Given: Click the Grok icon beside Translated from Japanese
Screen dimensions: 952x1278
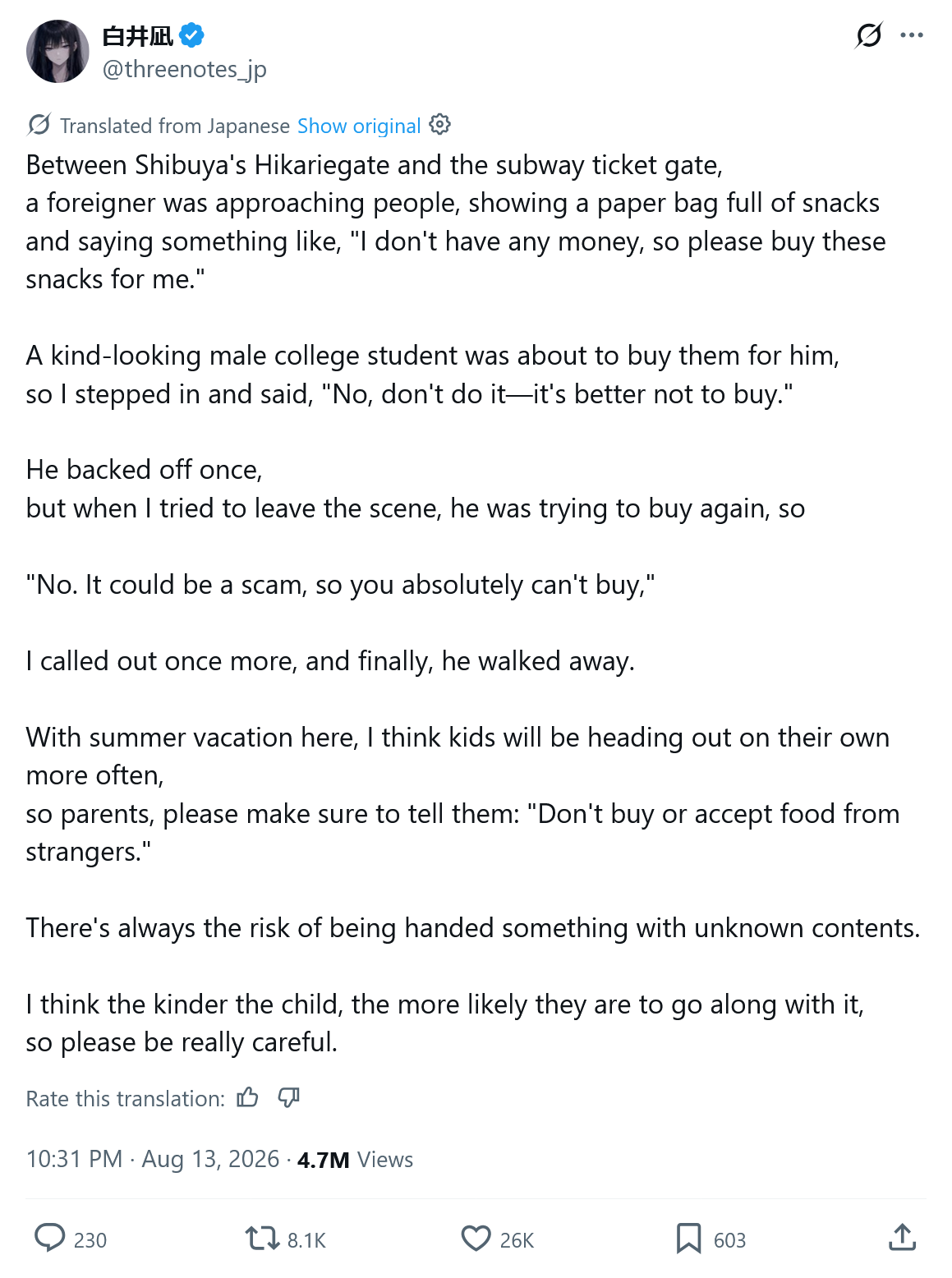Looking at the screenshot, I should [39, 125].
